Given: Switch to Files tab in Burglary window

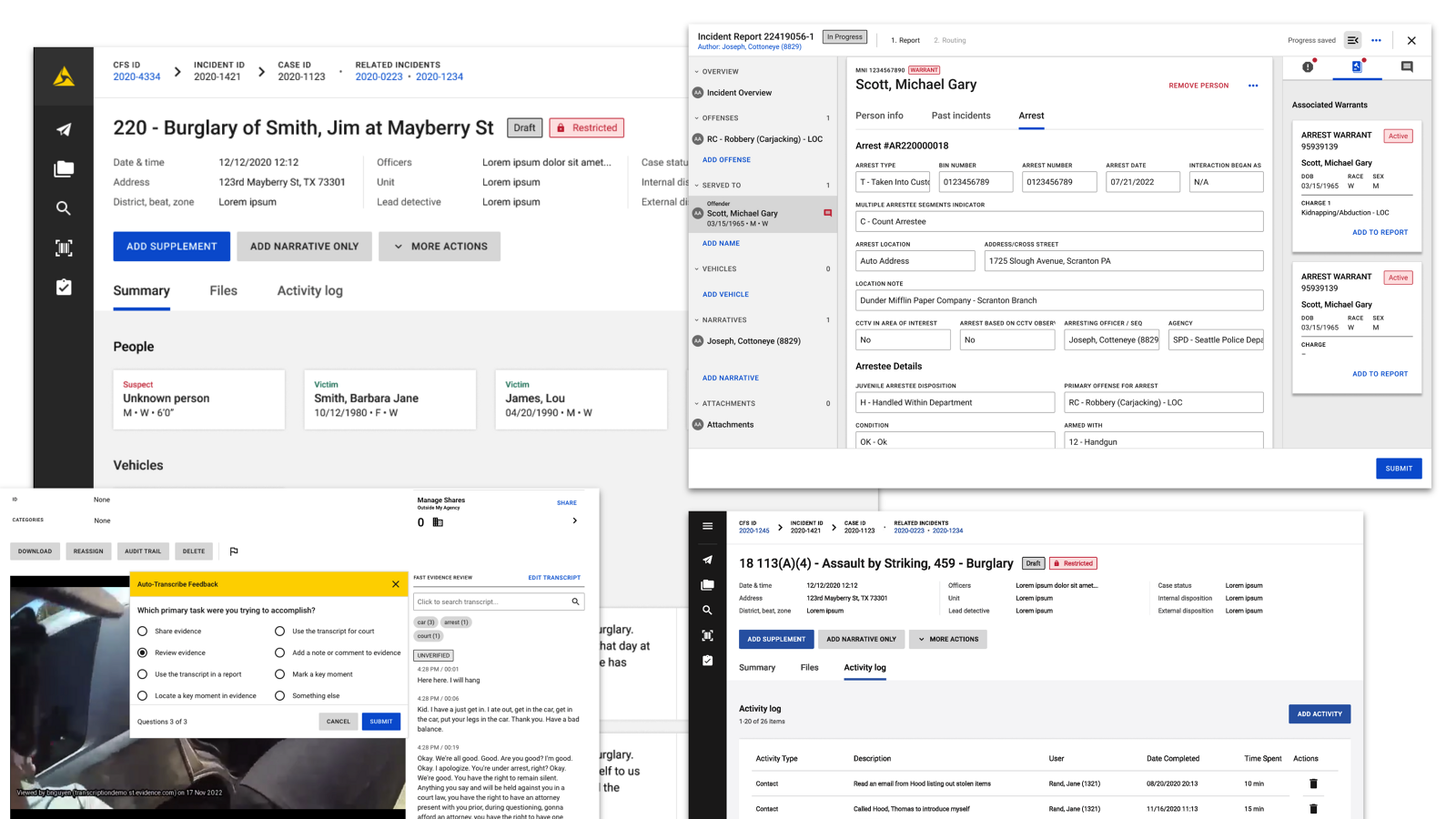Looking at the screenshot, I should (223, 291).
